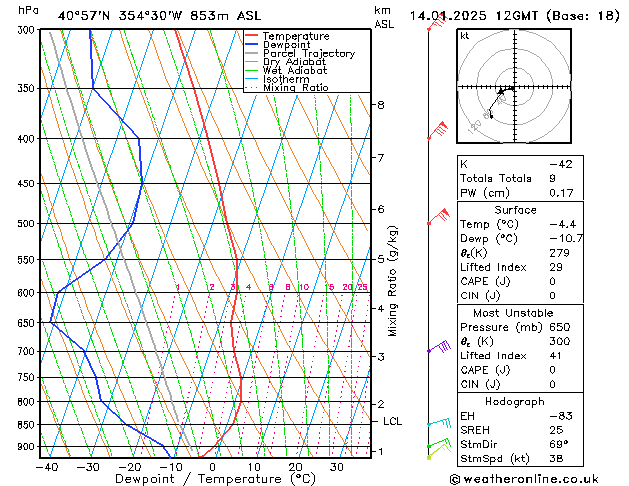Click the EH value -83

tap(560, 416)
